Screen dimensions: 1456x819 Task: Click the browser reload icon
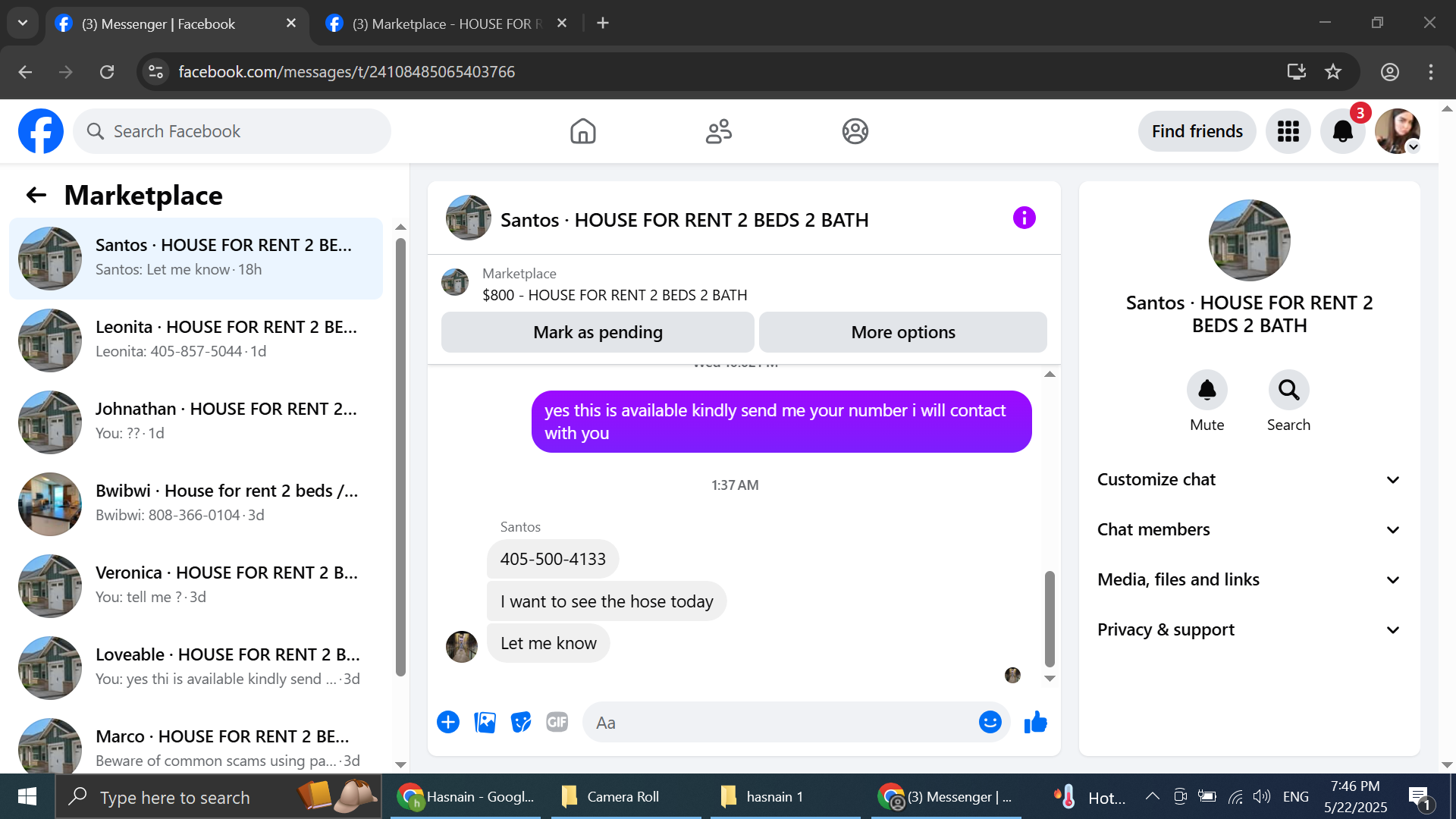[x=107, y=72]
